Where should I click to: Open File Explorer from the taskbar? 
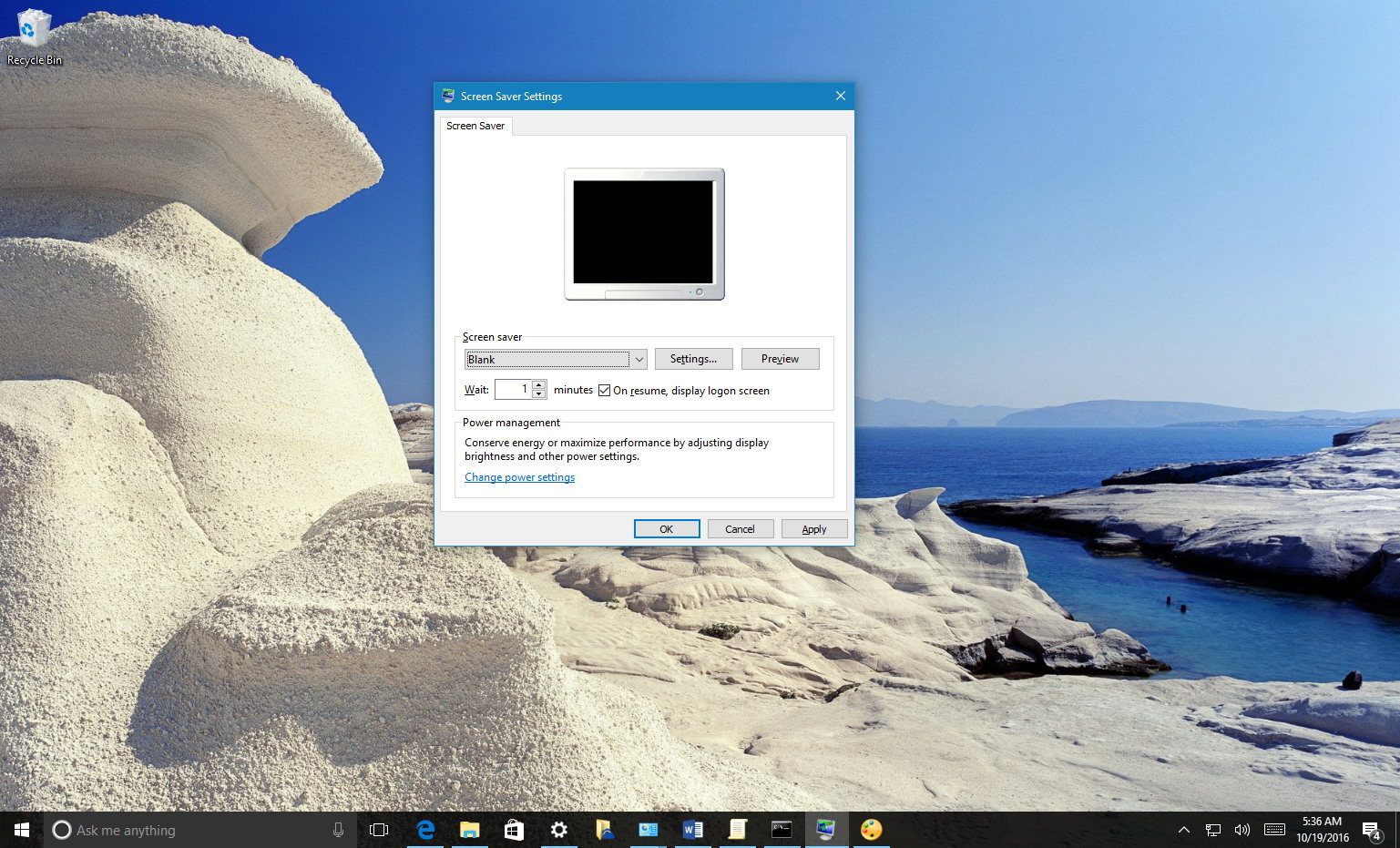click(469, 830)
